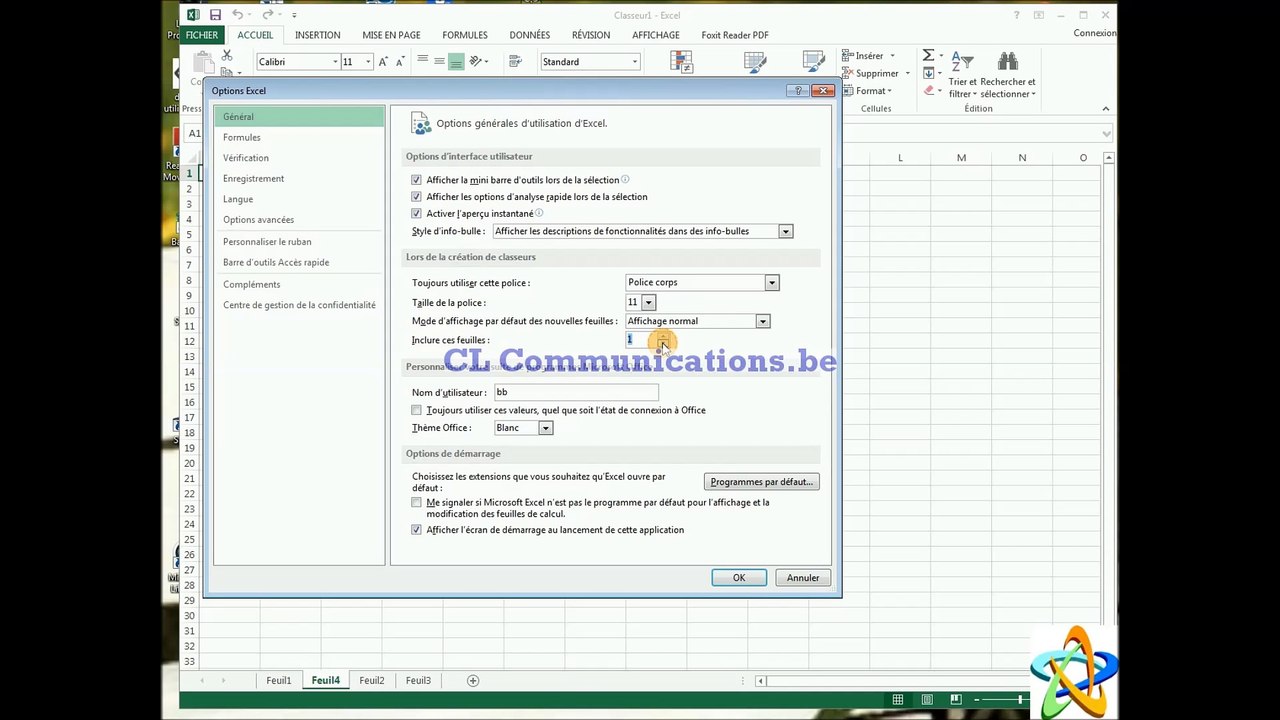Select the top align icon
Screen dimensions: 1280x720
(422, 61)
